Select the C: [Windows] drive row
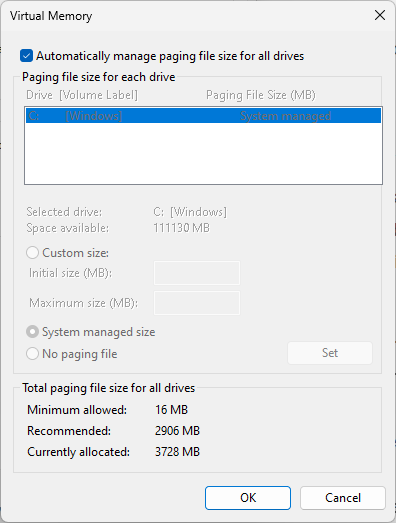This screenshot has width=396, height=523. 203,116
